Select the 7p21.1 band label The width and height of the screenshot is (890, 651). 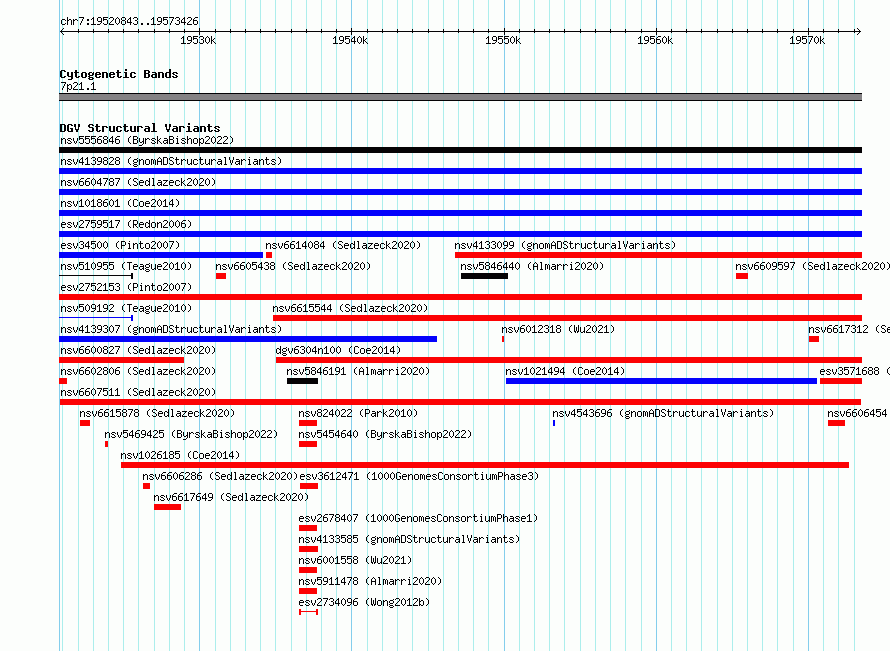coord(78,86)
